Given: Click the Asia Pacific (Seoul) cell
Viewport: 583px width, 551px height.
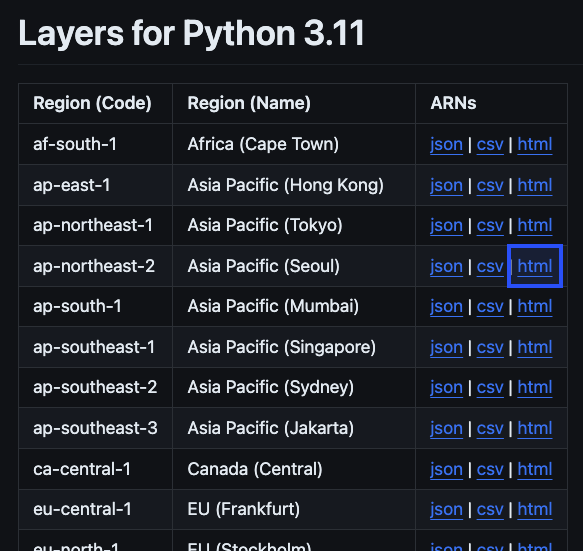Looking at the screenshot, I should click(294, 266).
